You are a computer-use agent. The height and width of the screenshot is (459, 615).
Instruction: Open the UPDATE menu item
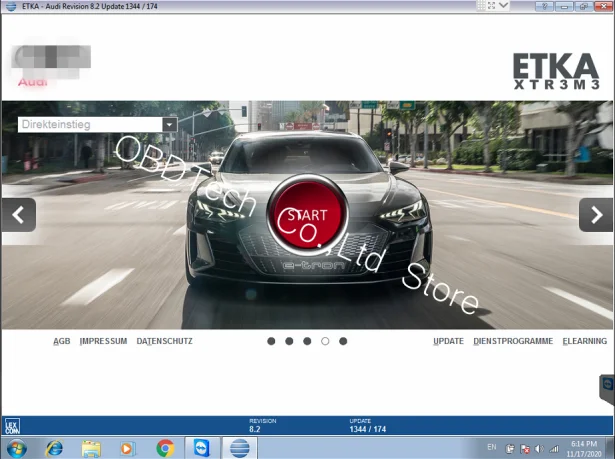(448, 341)
